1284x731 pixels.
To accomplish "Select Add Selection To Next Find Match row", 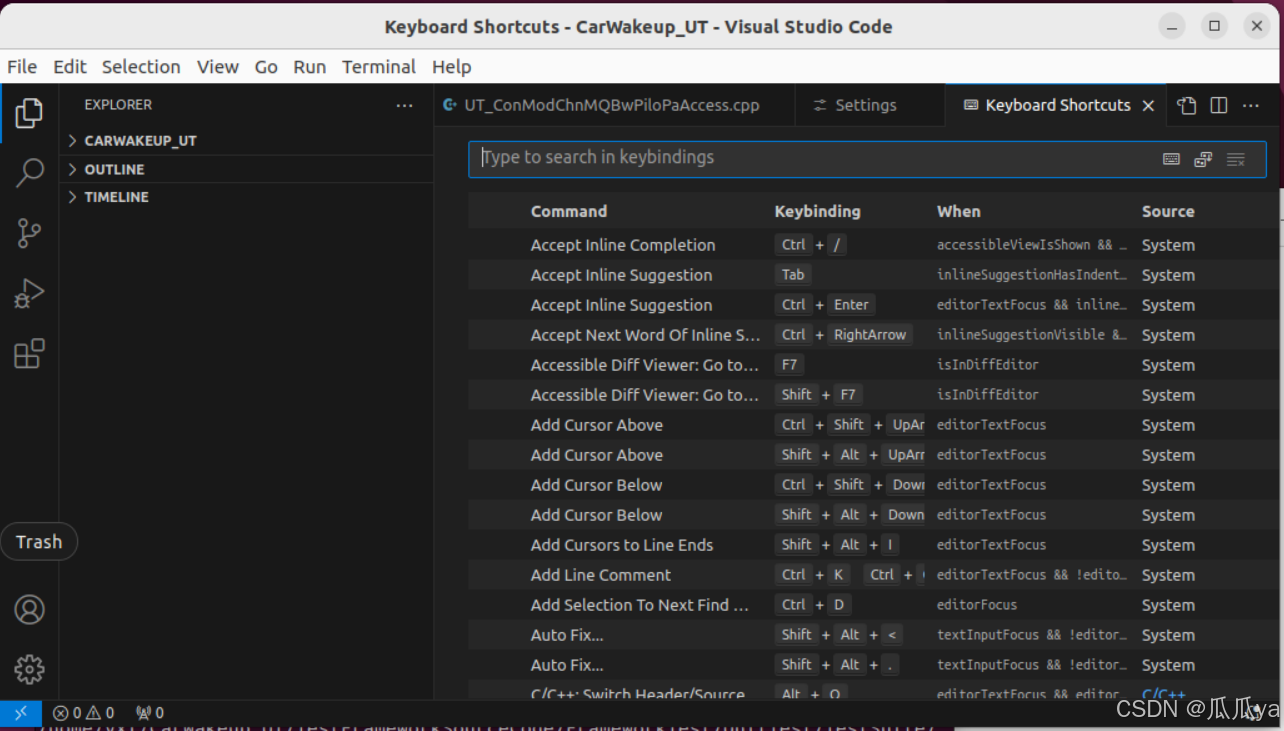I will pos(872,605).
